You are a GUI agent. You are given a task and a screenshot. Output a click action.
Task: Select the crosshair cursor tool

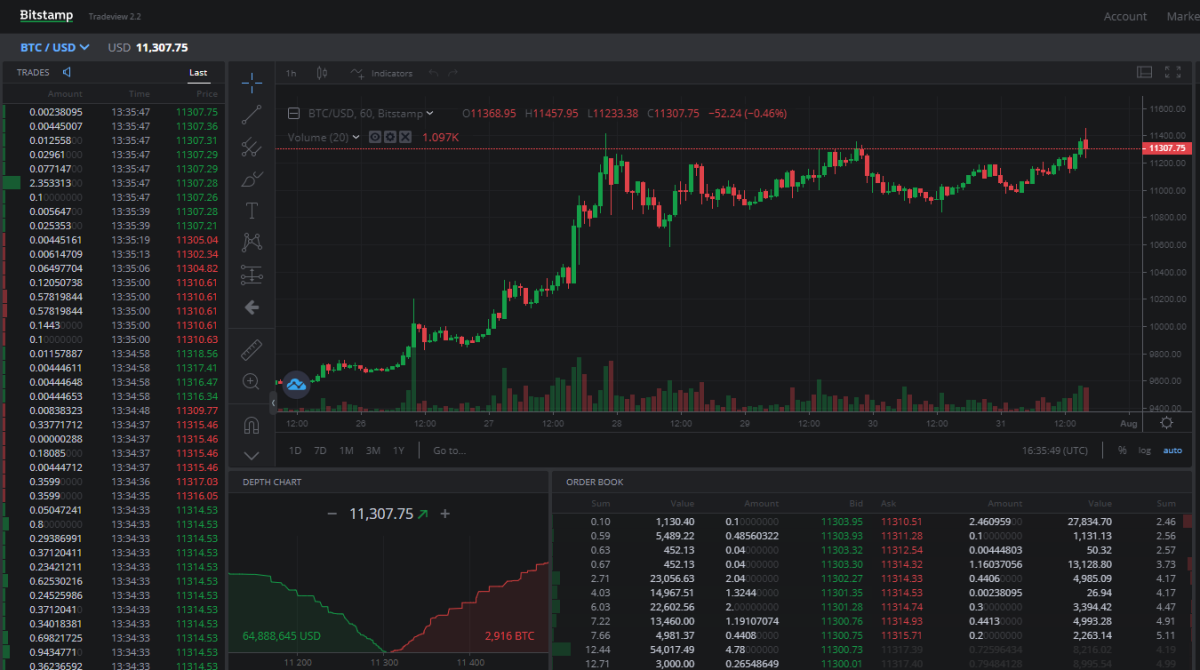click(x=251, y=82)
